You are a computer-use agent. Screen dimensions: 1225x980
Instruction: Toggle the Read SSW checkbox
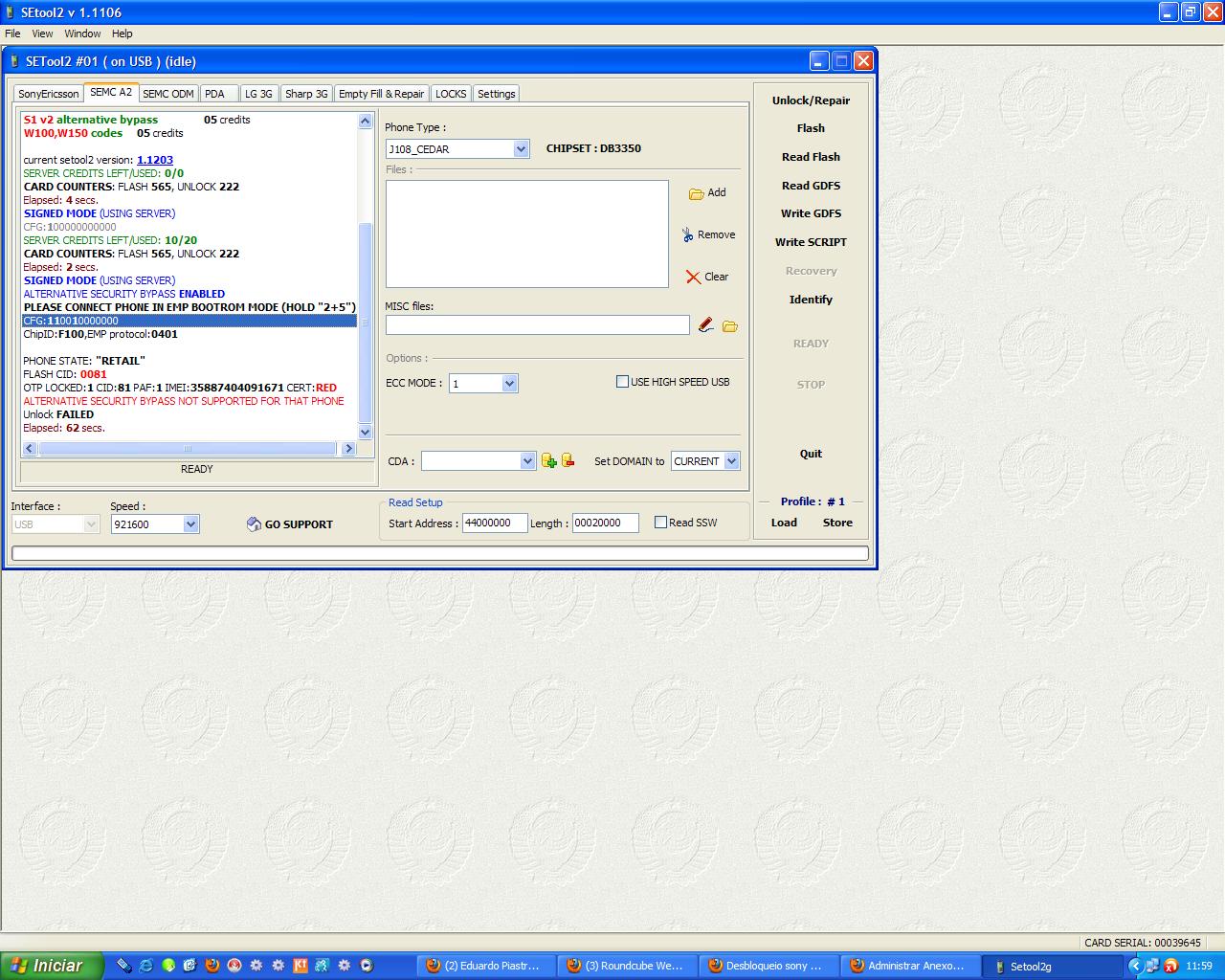660,523
